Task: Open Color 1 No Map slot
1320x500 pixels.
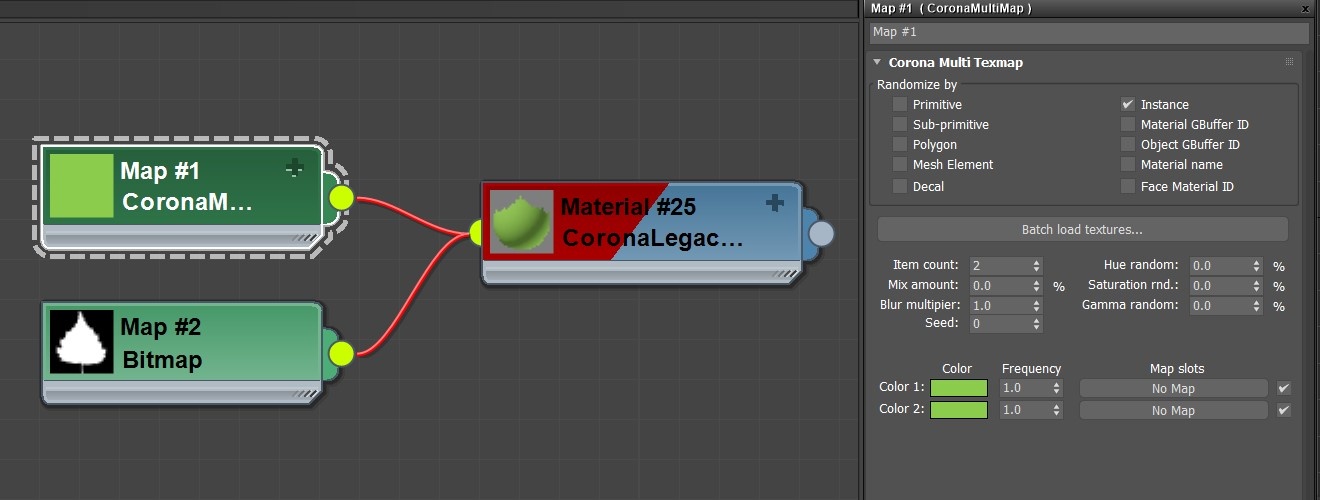Action: point(1173,388)
